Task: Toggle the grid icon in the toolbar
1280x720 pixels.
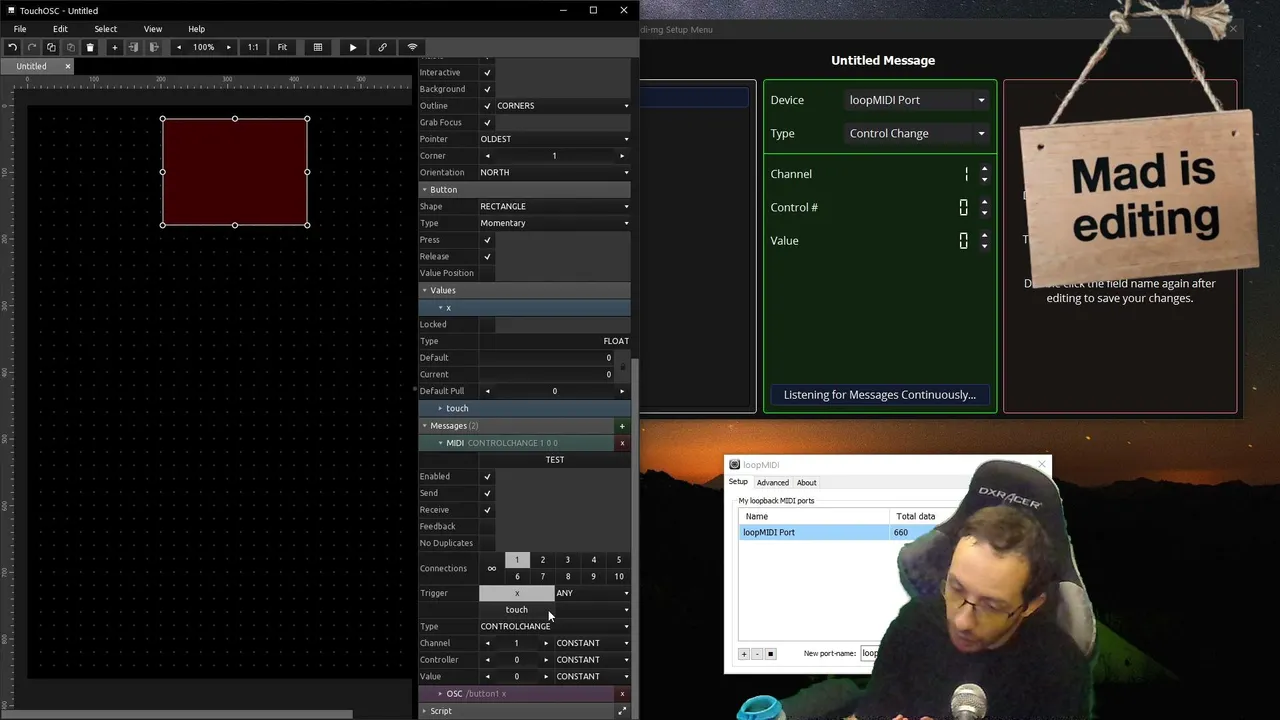Action: pos(318,47)
